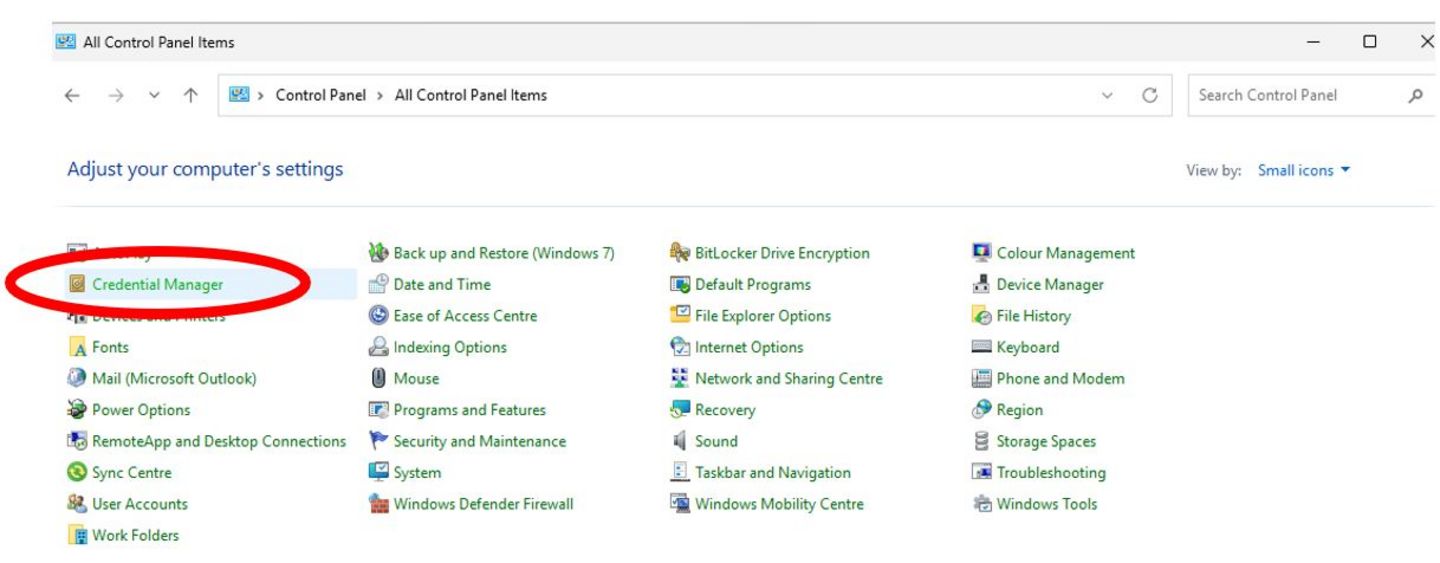Open the recent locations chevron
Screen dimensions: 1440x563
(154, 96)
